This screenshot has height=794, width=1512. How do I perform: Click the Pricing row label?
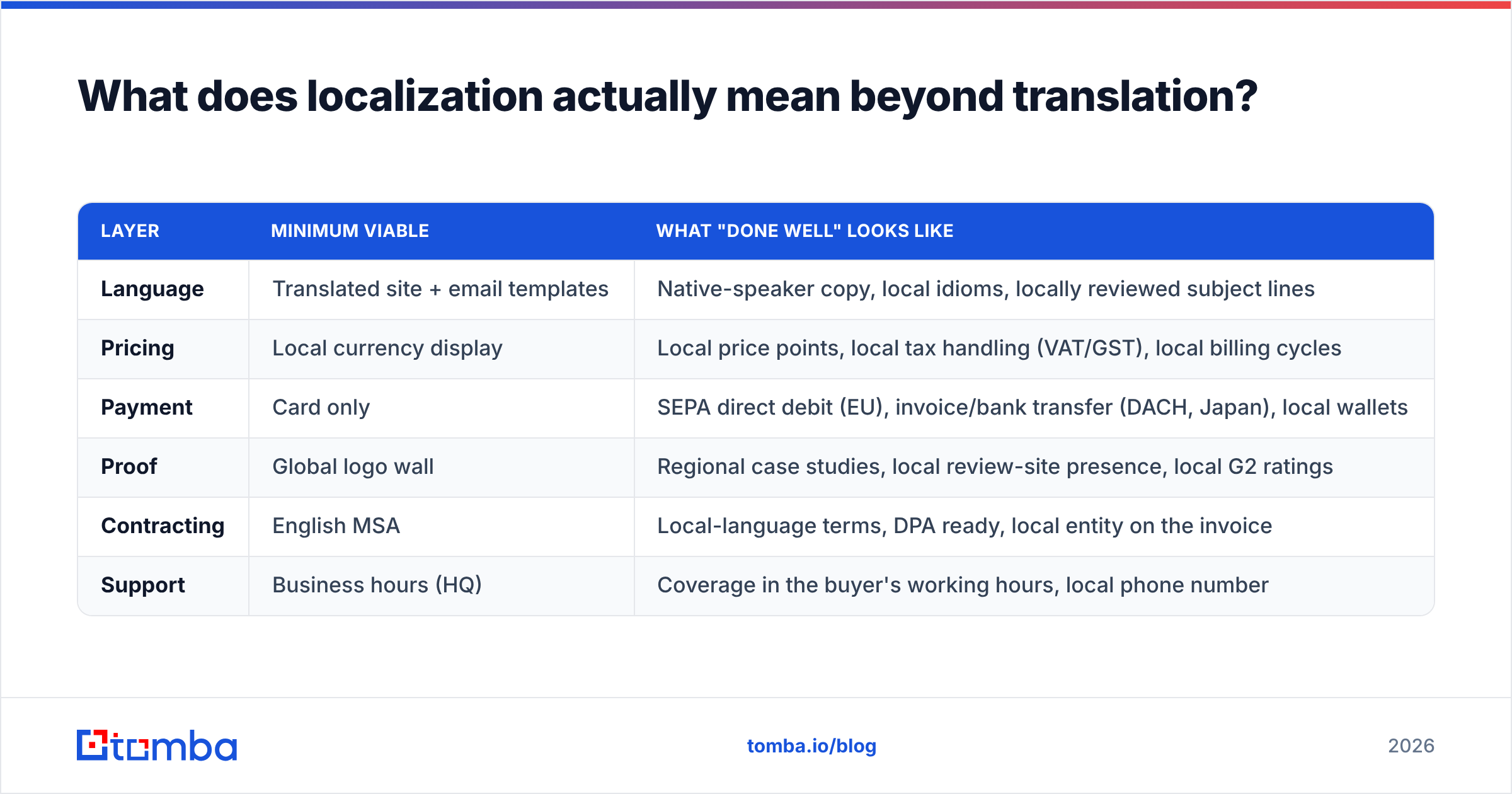click(x=137, y=348)
